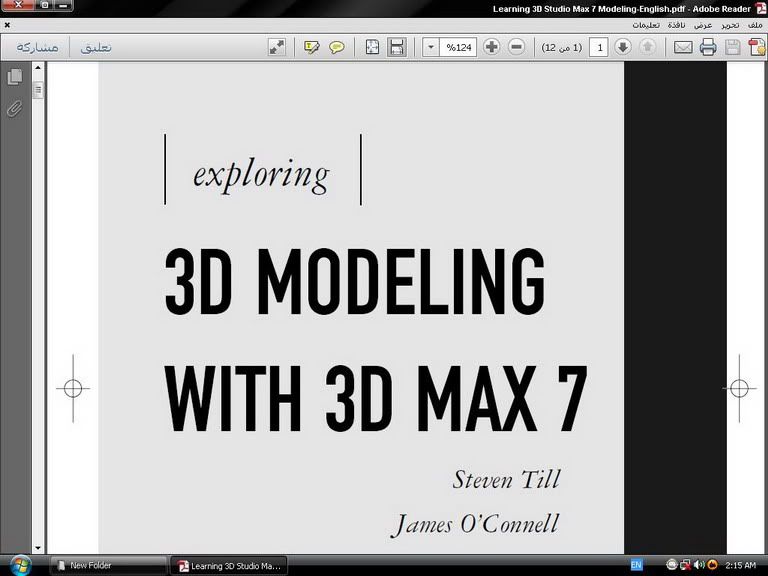Click the Create PDF icon in toolbar

[756, 47]
